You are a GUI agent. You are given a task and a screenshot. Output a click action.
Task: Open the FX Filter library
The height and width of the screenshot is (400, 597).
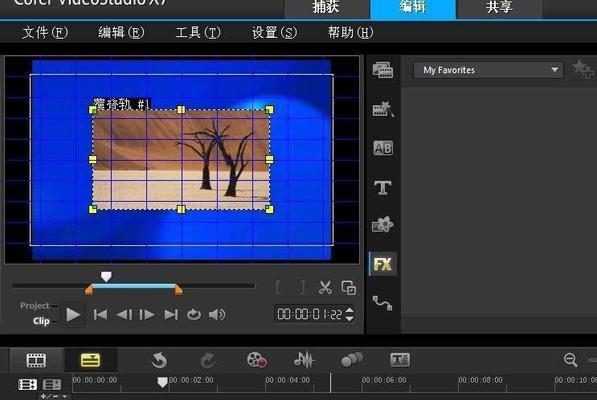[x=383, y=264]
